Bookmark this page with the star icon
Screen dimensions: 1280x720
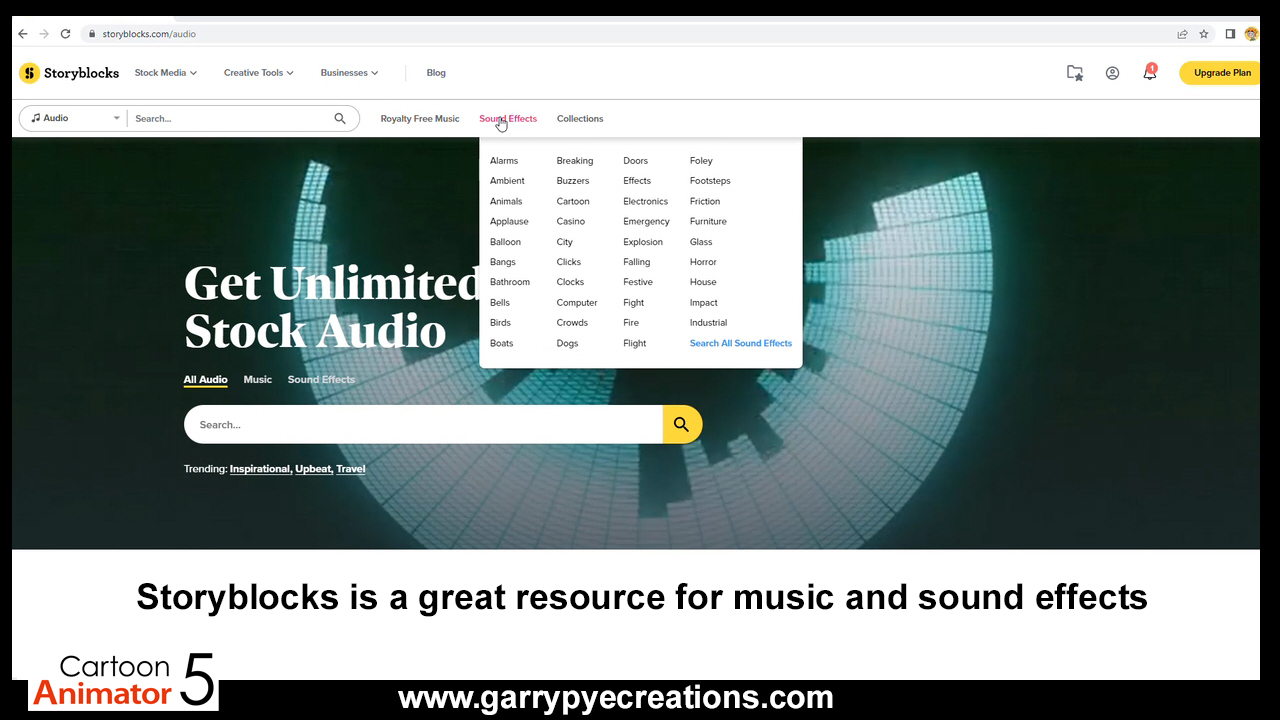tap(1204, 34)
